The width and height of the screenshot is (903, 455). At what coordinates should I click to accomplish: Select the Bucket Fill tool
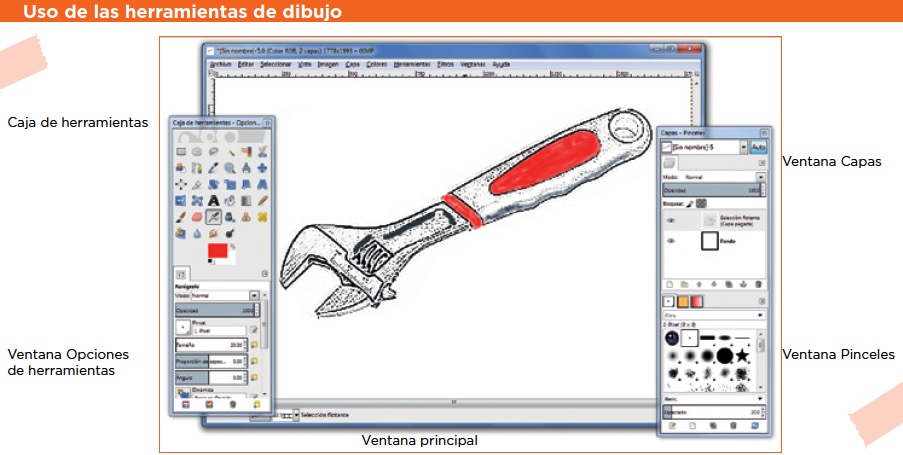coord(230,201)
